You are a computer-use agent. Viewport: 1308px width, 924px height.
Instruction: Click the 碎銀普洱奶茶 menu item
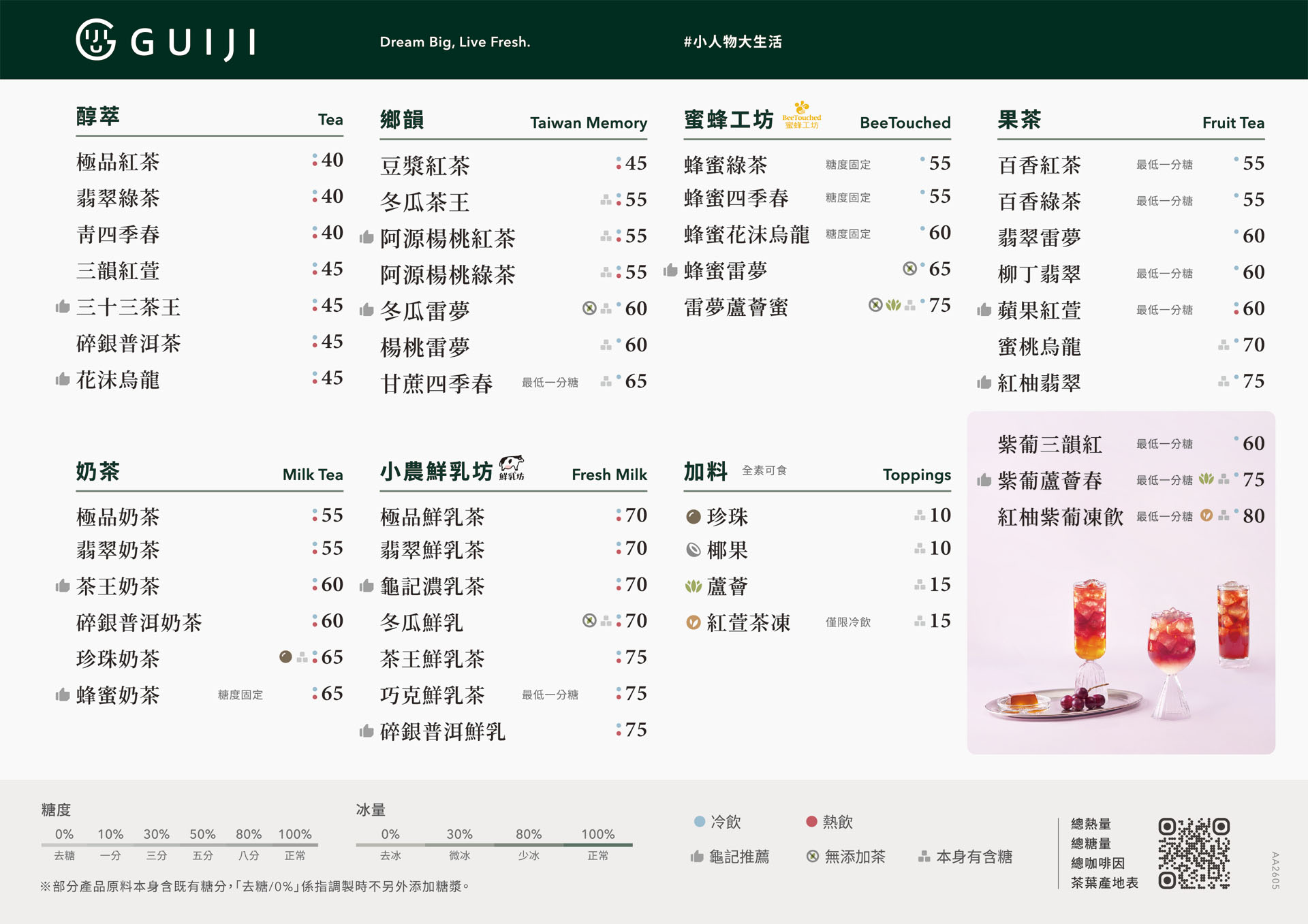click(x=139, y=622)
